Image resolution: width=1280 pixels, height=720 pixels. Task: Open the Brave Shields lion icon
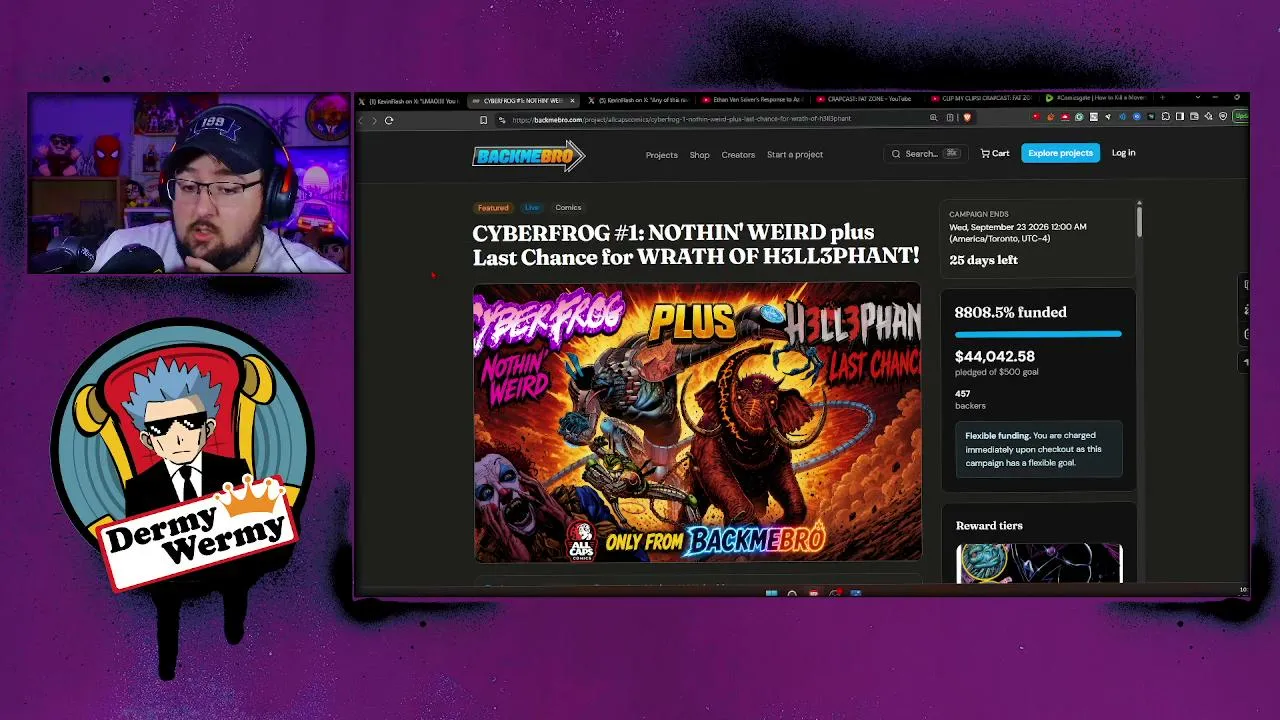point(967,118)
